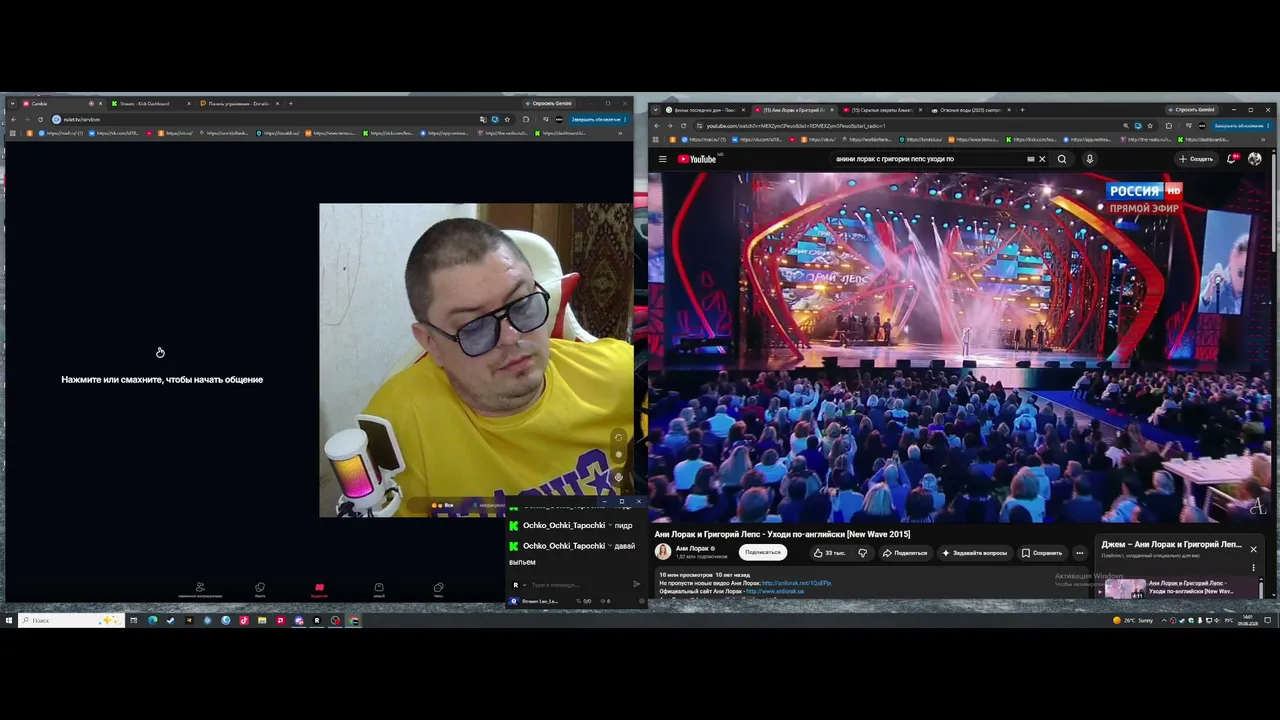The image size is (1280, 720).
Task: Reload the rulet.tv page
Action: (x=40, y=119)
